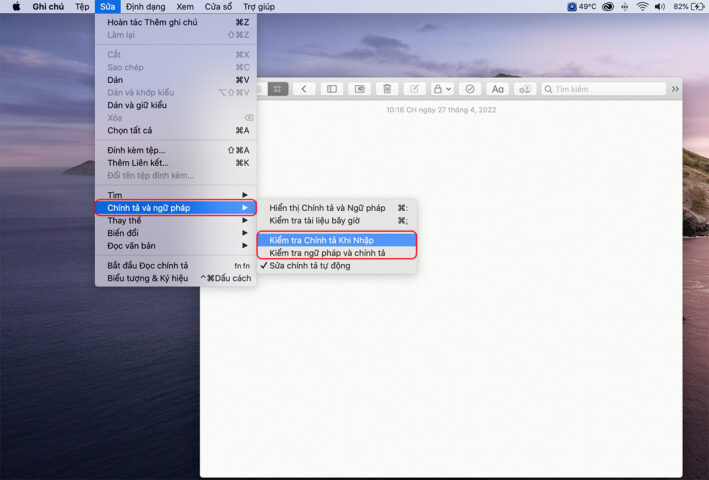The height and width of the screenshot is (480, 709).
Task: Toggle the folders sidebar icon
Action: (x=332, y=89)
